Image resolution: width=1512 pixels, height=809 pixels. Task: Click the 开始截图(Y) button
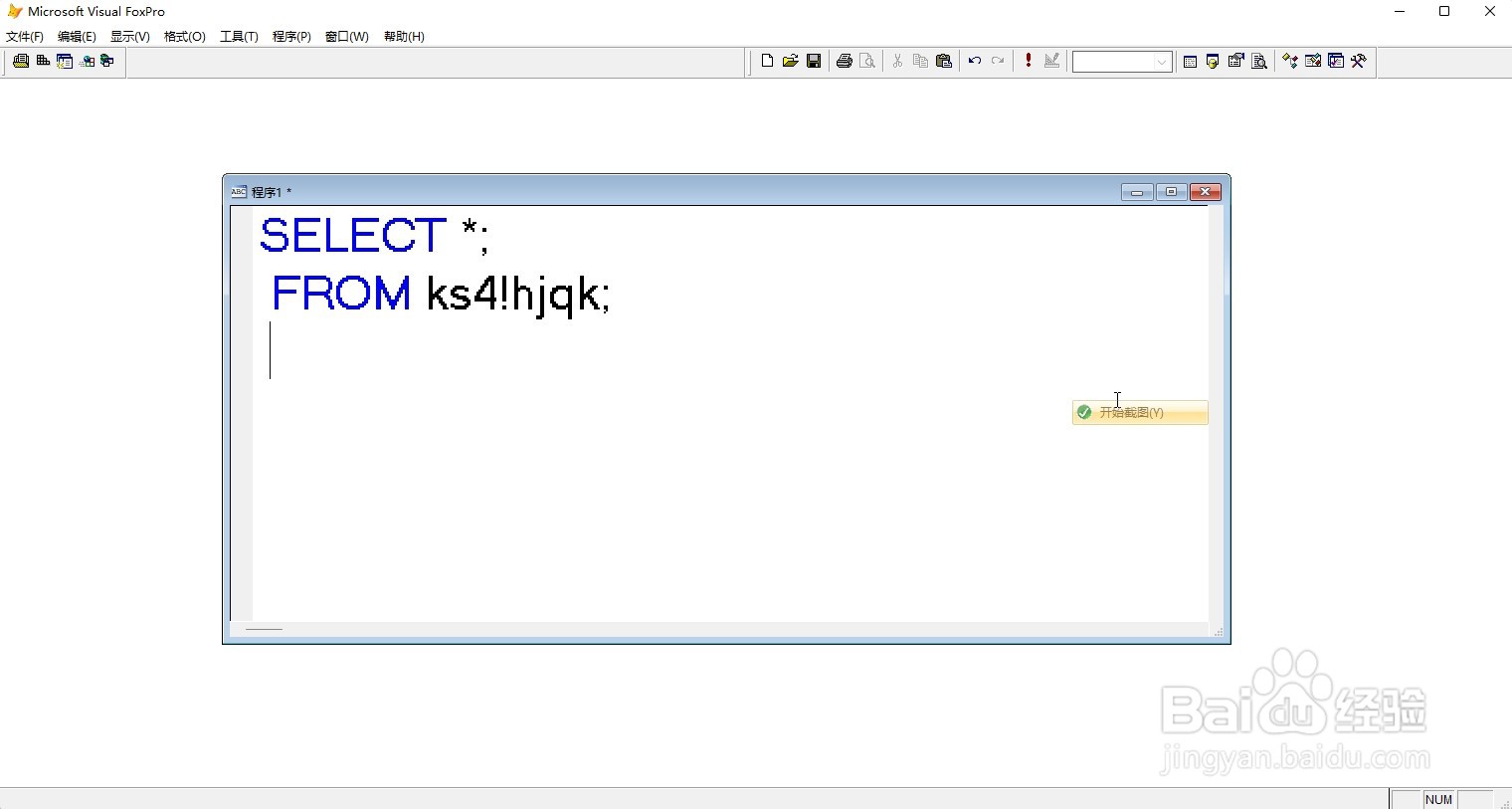pos(1140,412)
